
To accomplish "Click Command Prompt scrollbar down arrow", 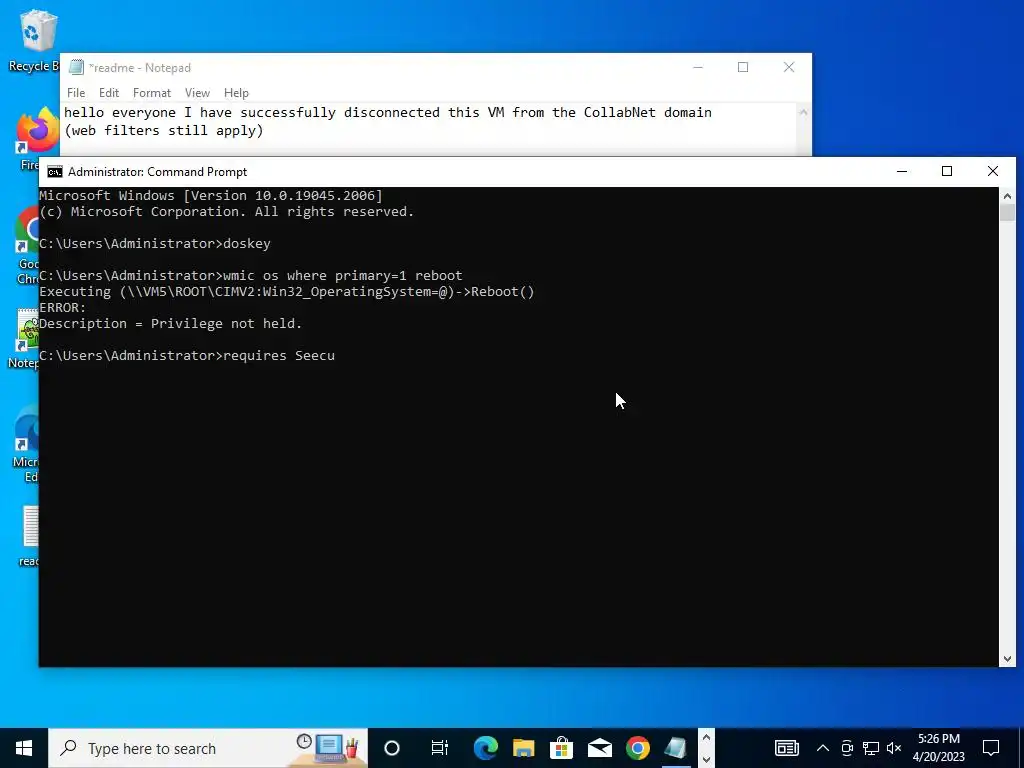I will point(1007,659).
